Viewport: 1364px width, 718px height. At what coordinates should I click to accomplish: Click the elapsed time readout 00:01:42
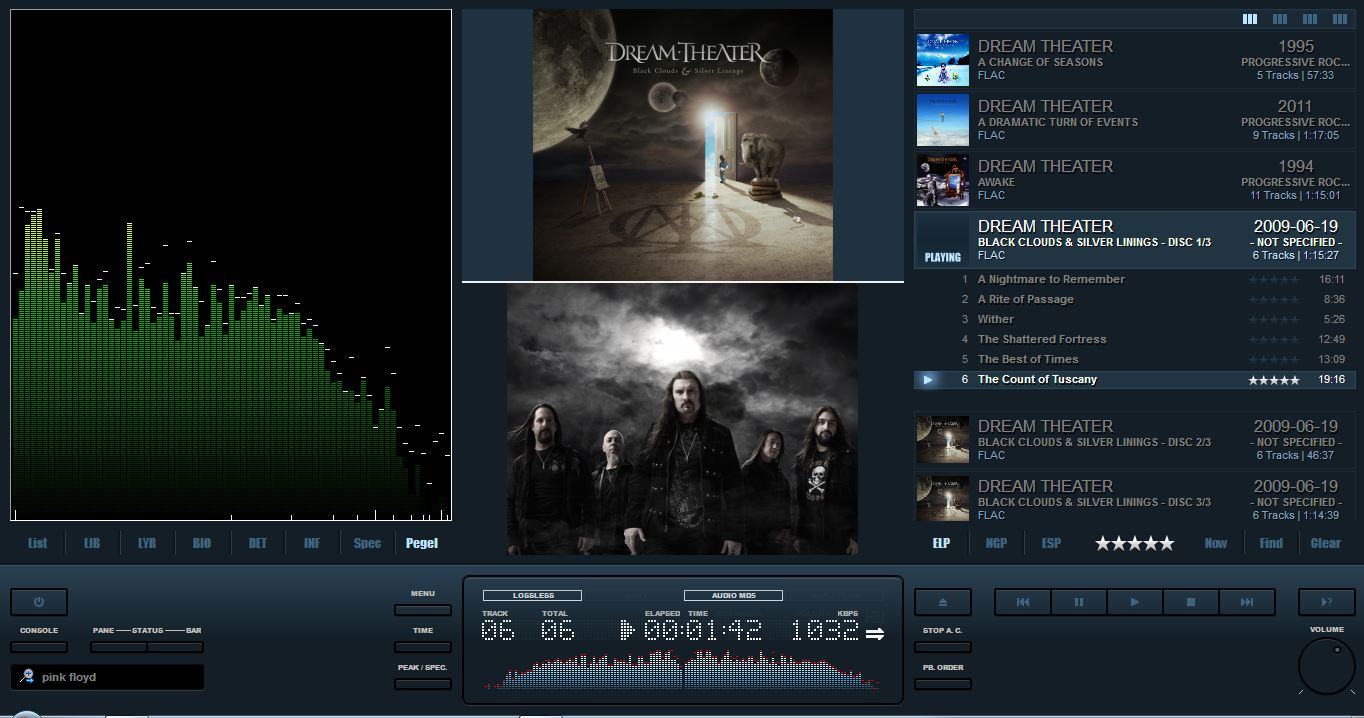click(x=703, y=630)
